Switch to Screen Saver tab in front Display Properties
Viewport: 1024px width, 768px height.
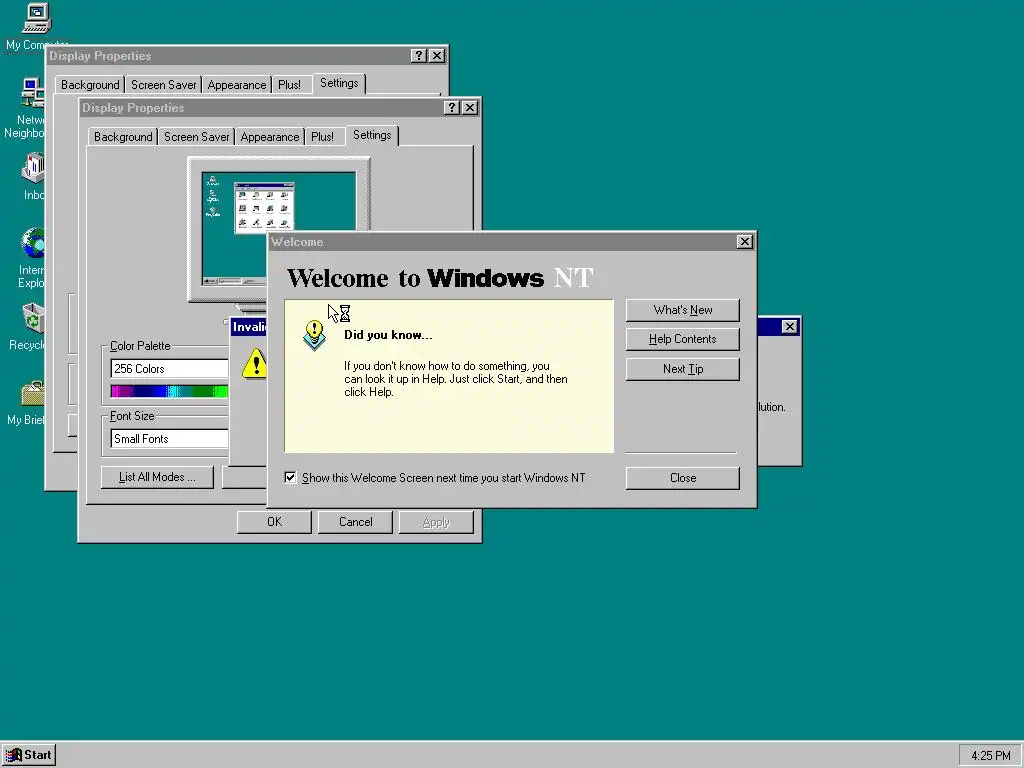click(196, 136)
